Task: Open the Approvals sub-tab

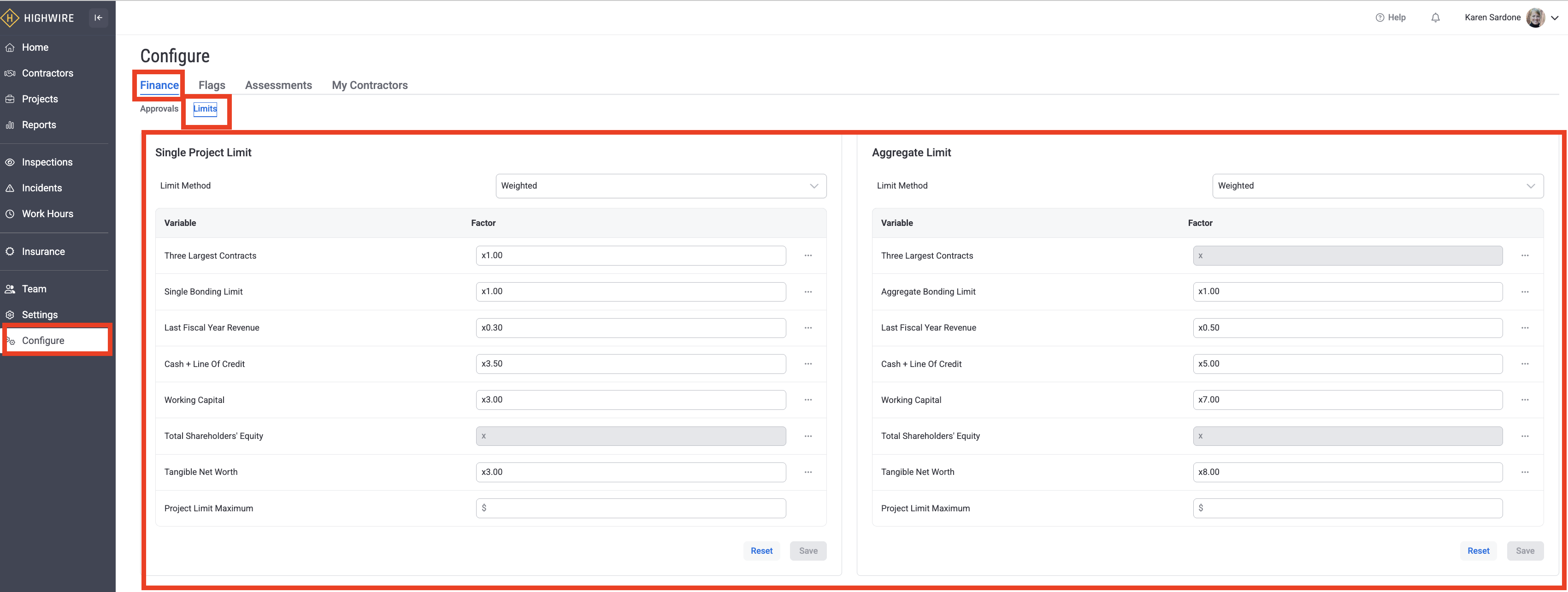Action: pos(159,108)
